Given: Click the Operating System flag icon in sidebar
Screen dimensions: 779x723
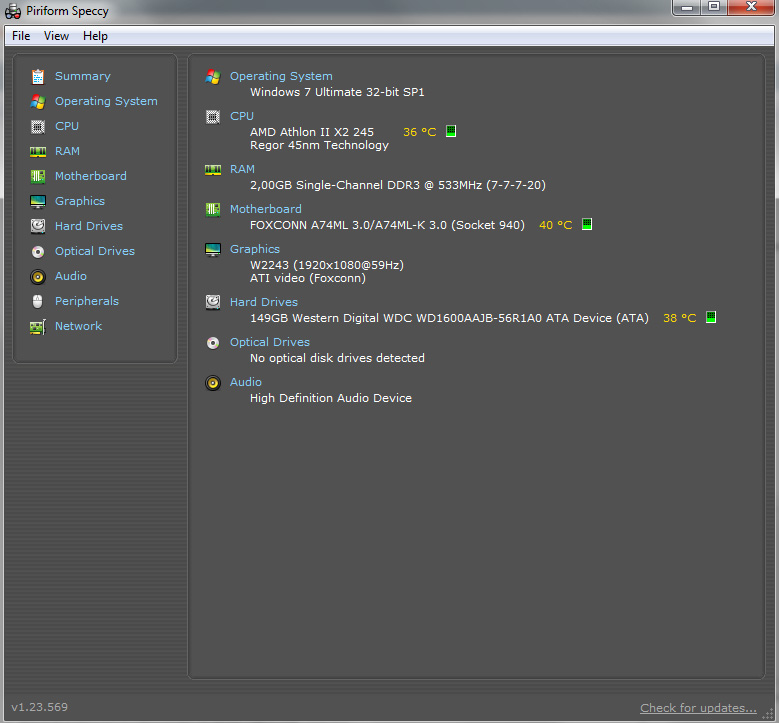Looking at the screenshot, I should click(x=38, y=101).
